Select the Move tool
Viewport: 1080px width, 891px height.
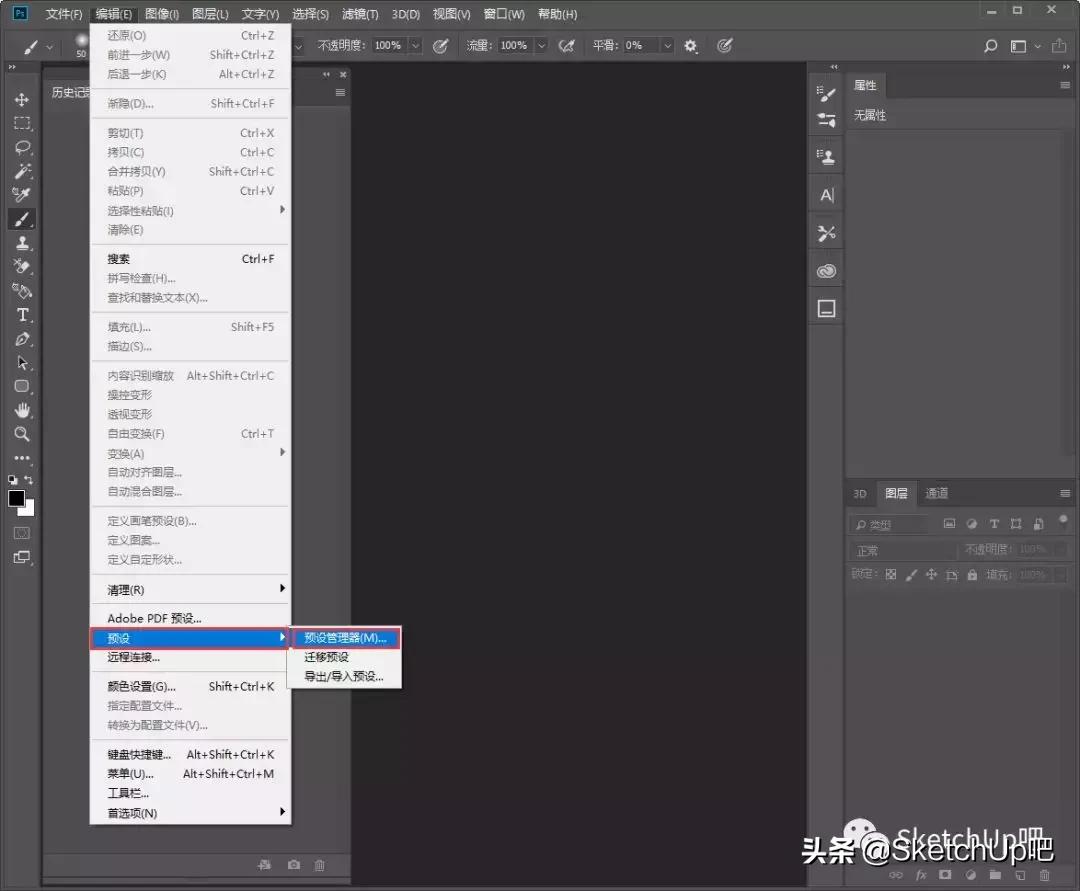[21, 99]
